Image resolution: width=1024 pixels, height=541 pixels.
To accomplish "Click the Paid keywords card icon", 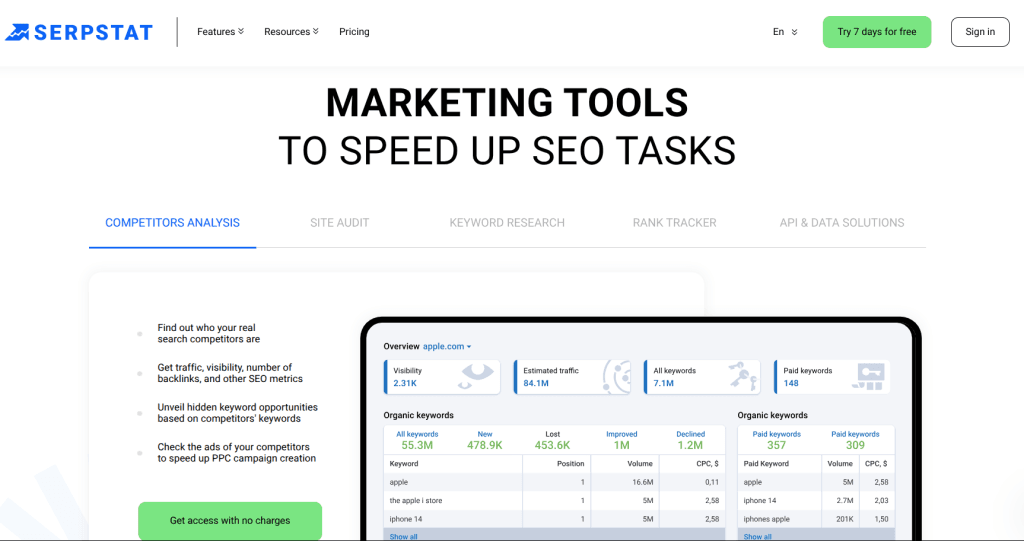I will point(870,376).
